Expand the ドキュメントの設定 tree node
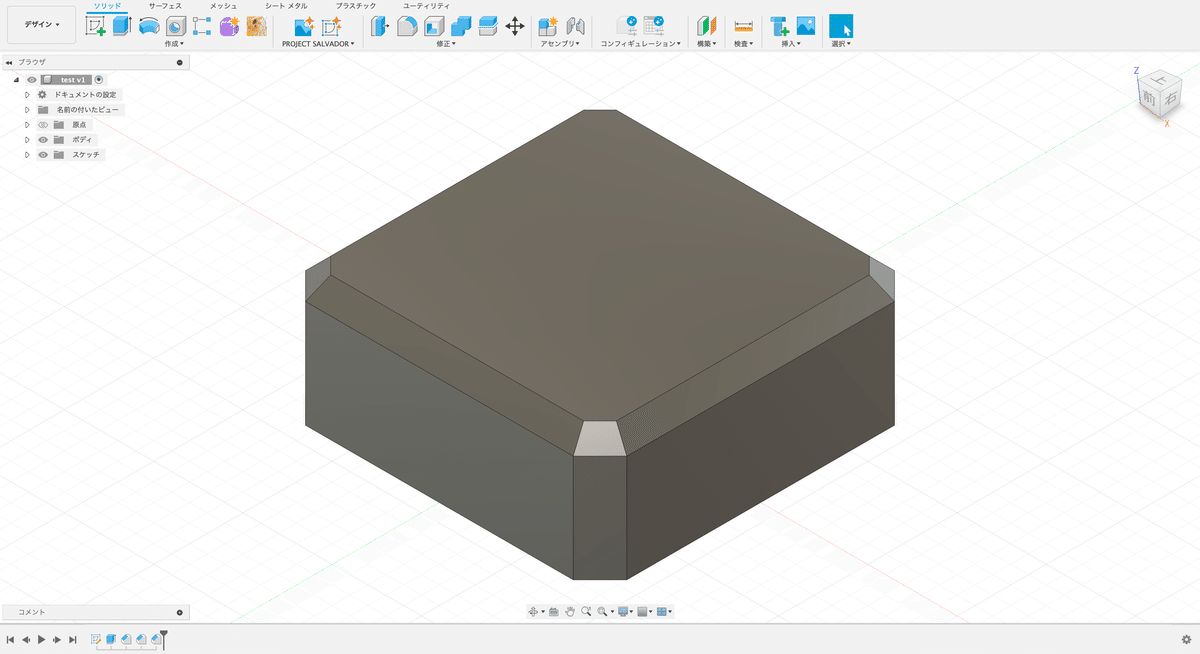The image size is (1200, 654). (x=28, y=94)
